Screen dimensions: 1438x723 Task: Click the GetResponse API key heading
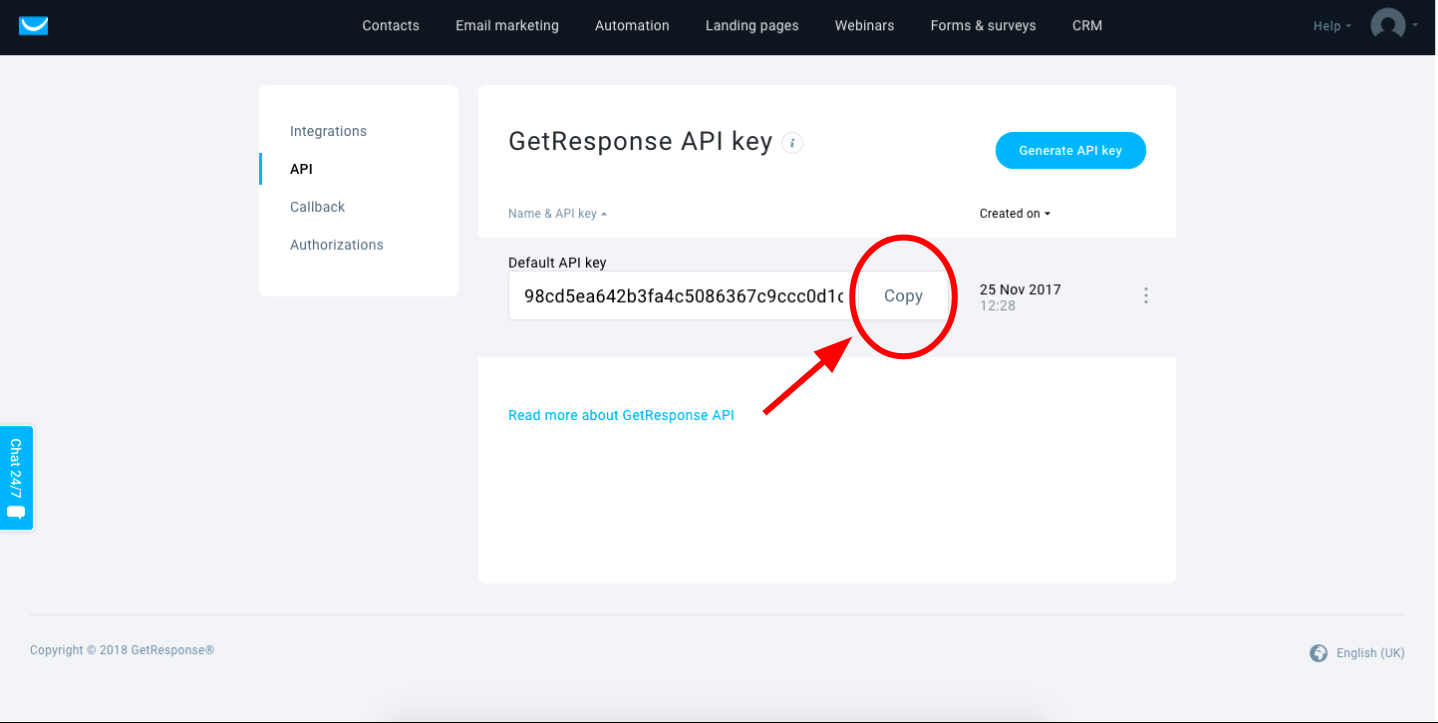click(x=640, y=141)
